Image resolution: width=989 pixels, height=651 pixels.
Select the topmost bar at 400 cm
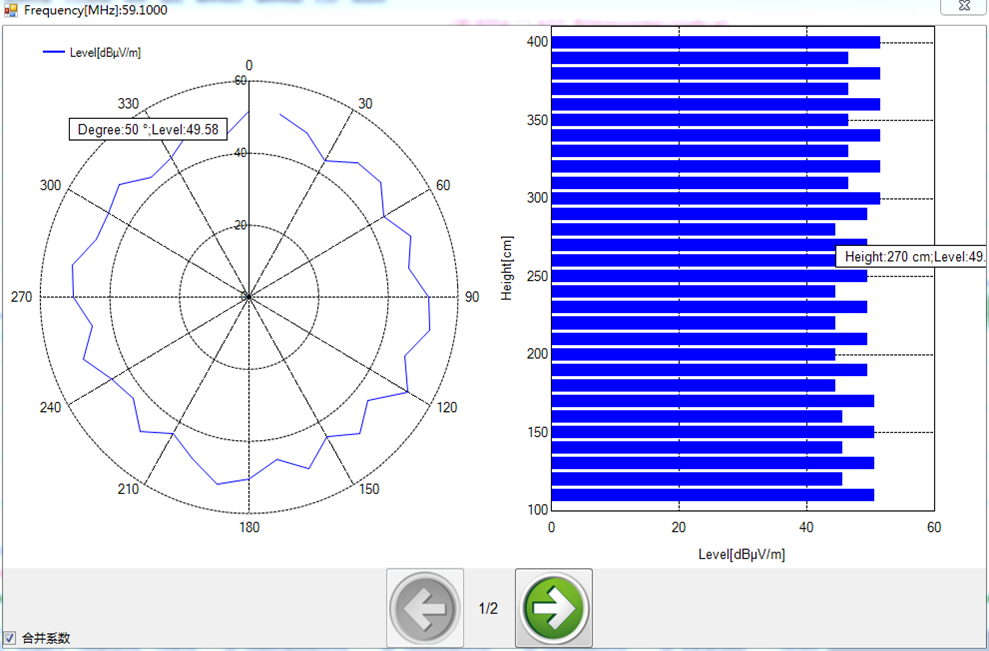(715, 42)
